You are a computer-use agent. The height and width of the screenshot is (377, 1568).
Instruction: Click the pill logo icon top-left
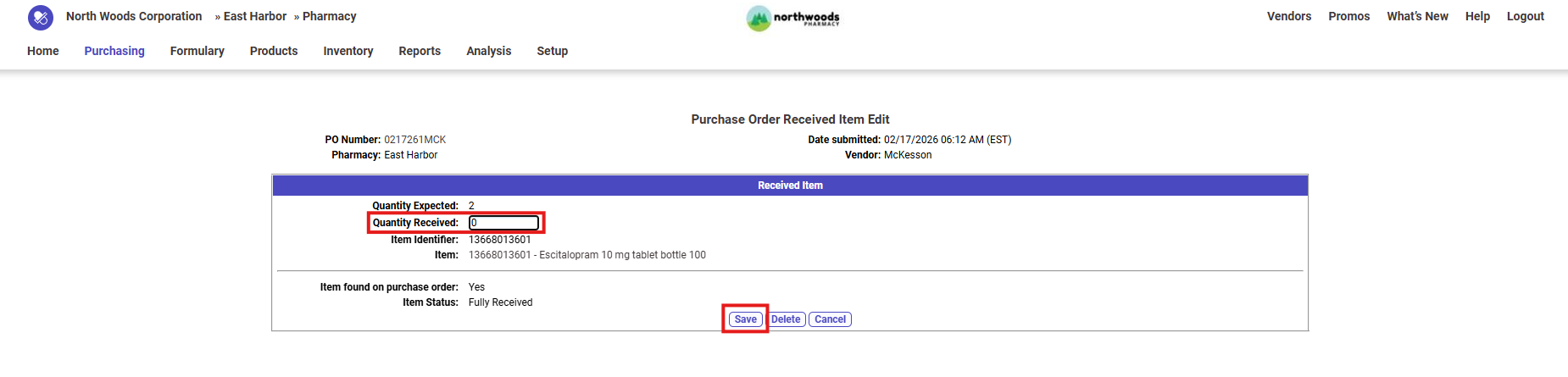pyautogui.click(x=40, y=17)
